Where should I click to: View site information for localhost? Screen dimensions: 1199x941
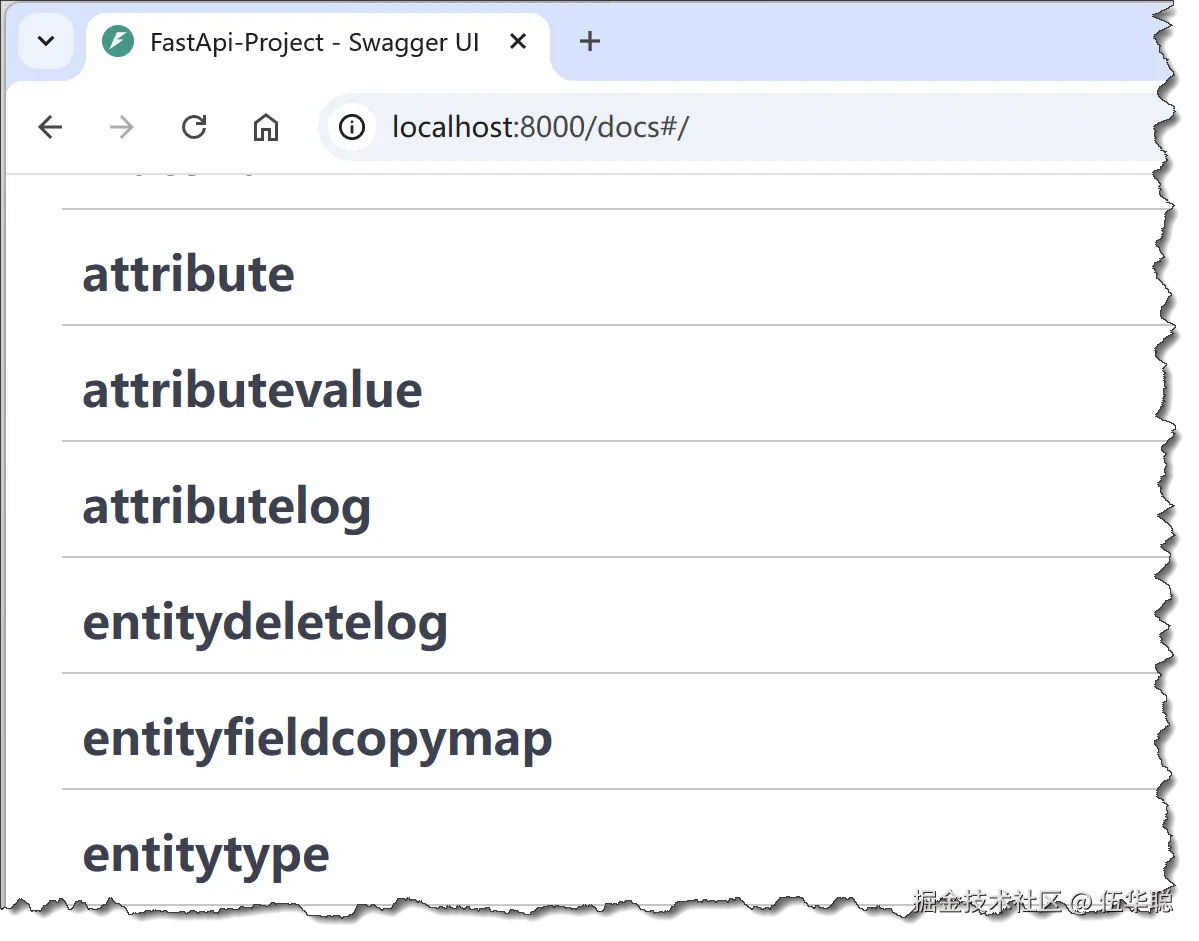tap(351, 127)
